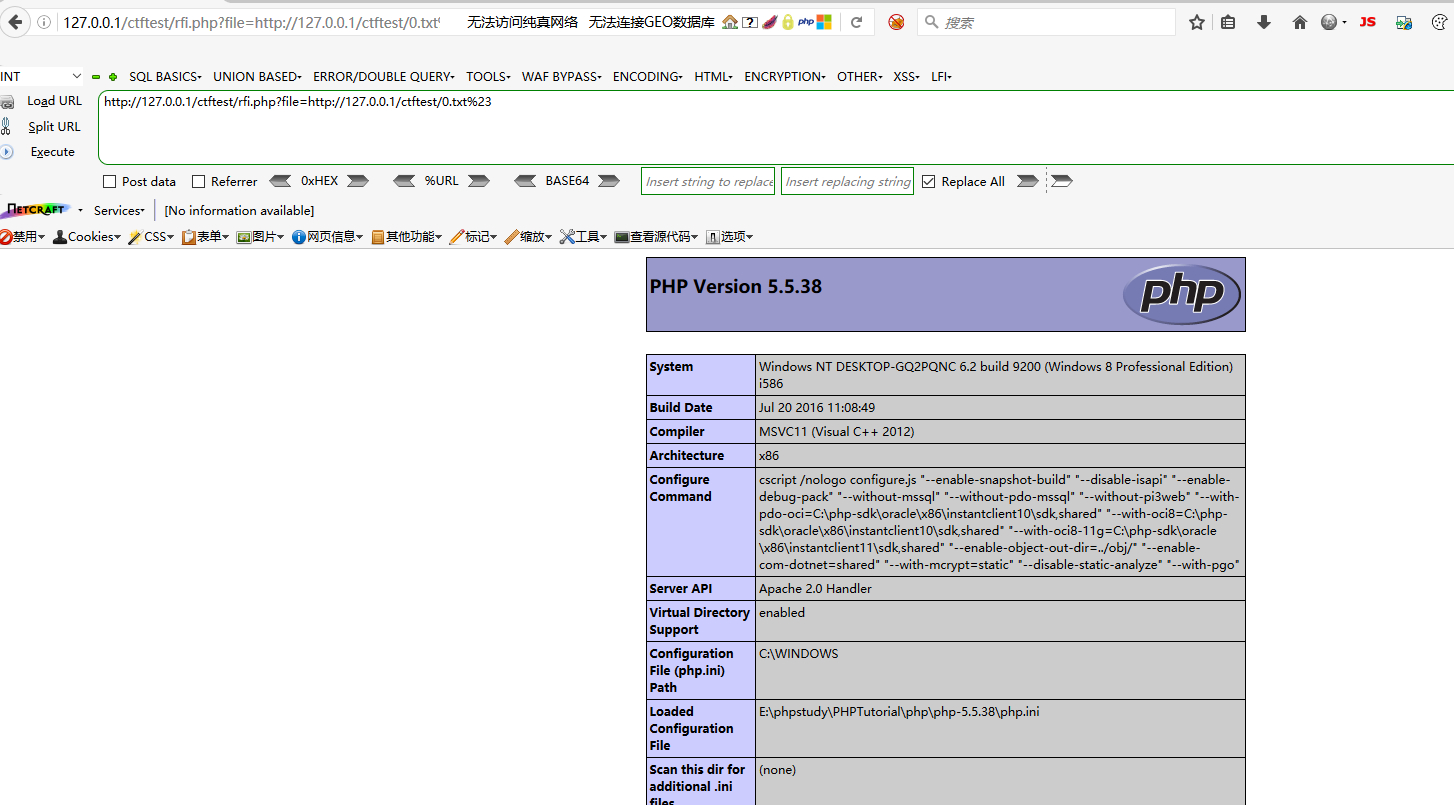1454x805 pixels.
Task: Click the left arrow before 0xHEX
Action: point(281,181)
